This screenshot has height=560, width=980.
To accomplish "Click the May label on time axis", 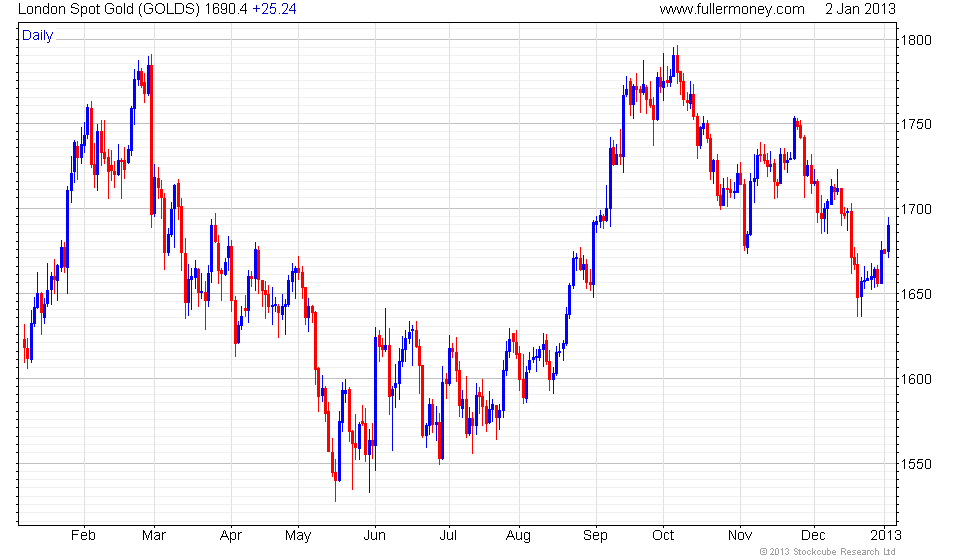I will [x=298, y=536].
